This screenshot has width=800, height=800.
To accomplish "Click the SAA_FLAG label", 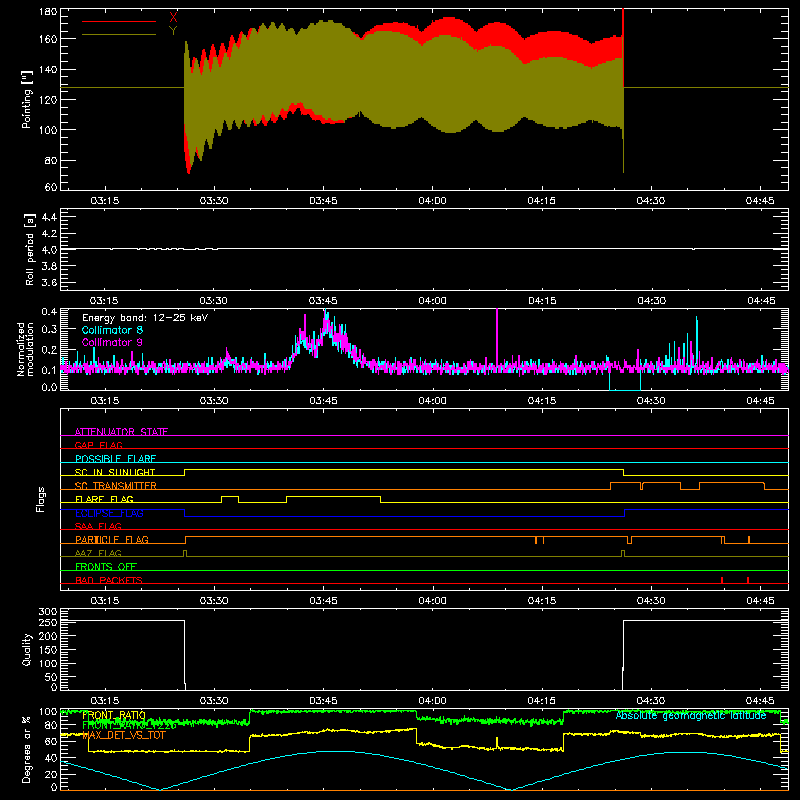I will [x=98, y=526].
